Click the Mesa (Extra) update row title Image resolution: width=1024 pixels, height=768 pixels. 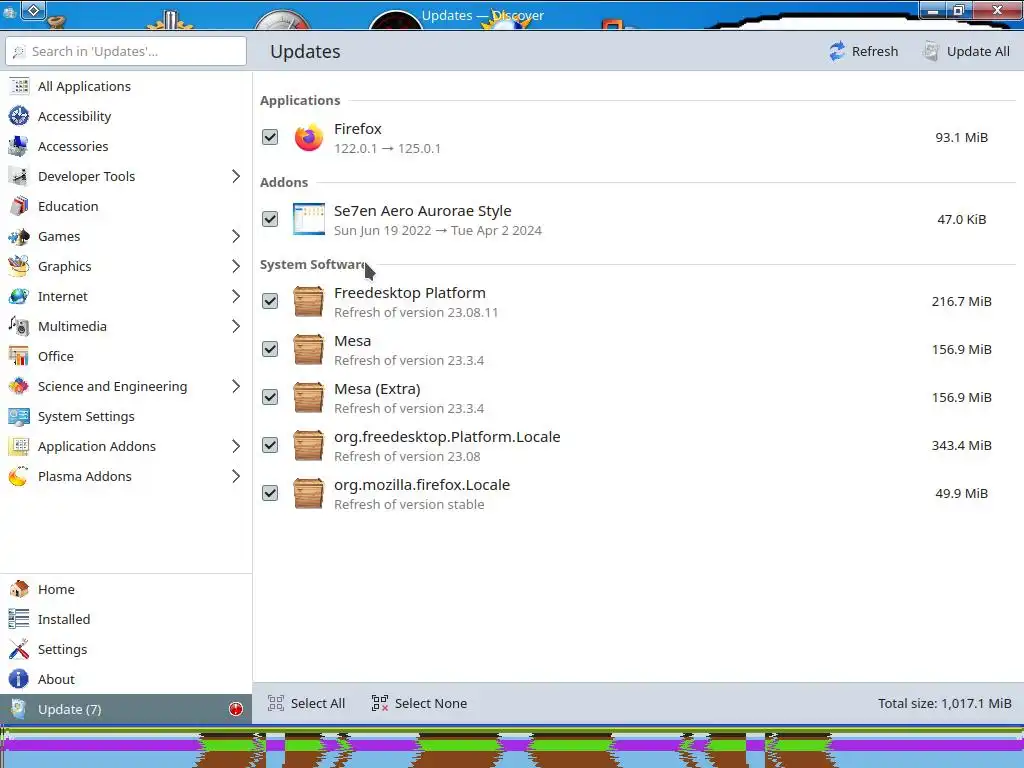(x=377, y=389)
